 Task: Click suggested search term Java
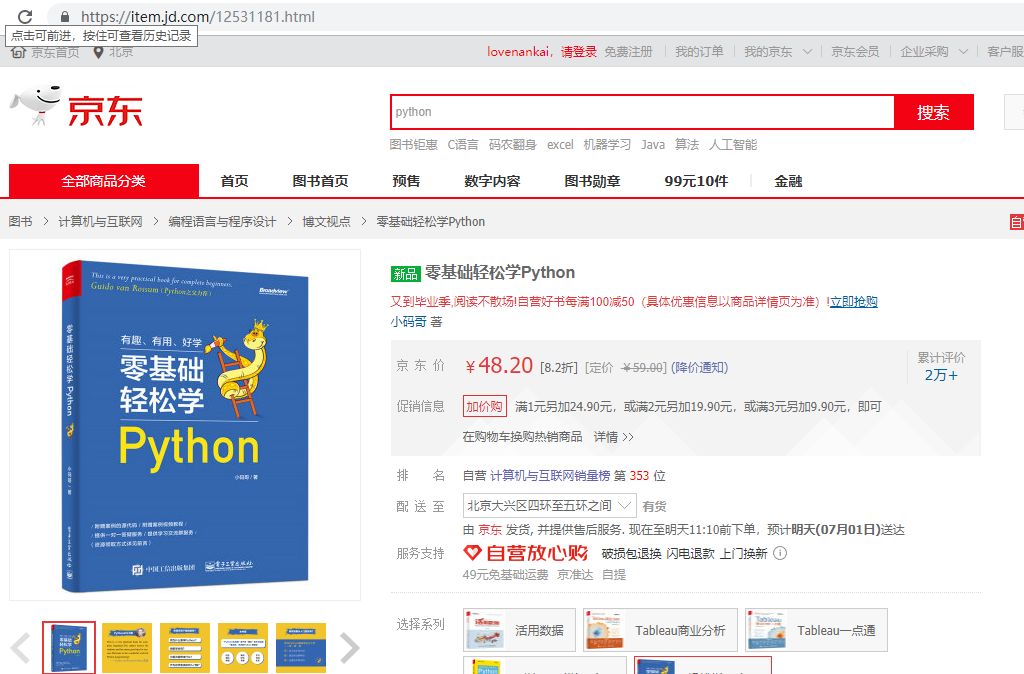tap(653, 144)
